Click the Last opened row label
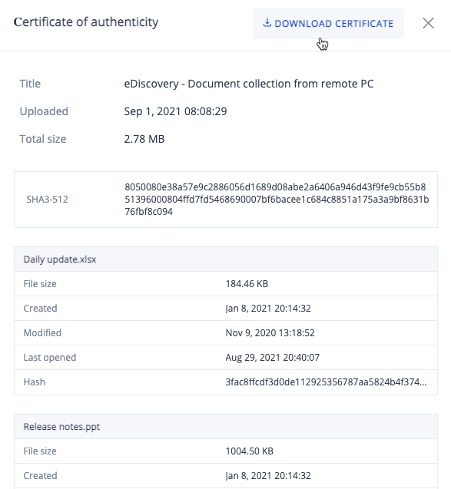Screen dimensions: 451x489 pos(50,357)
